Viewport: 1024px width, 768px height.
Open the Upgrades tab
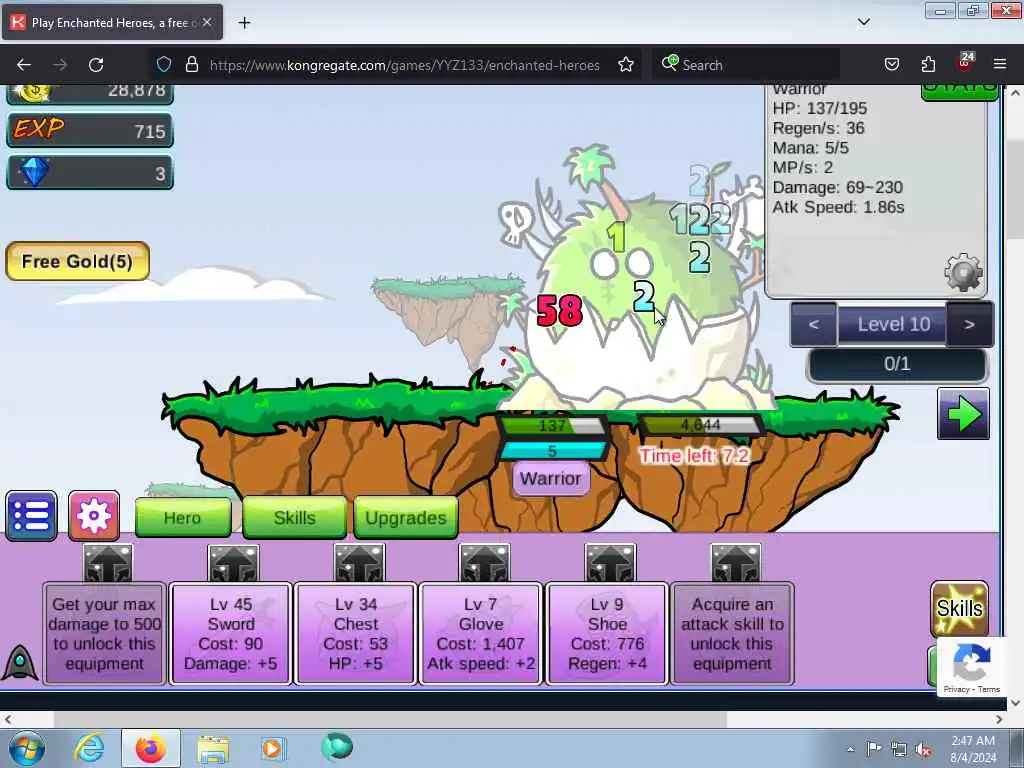click(406, 518)
